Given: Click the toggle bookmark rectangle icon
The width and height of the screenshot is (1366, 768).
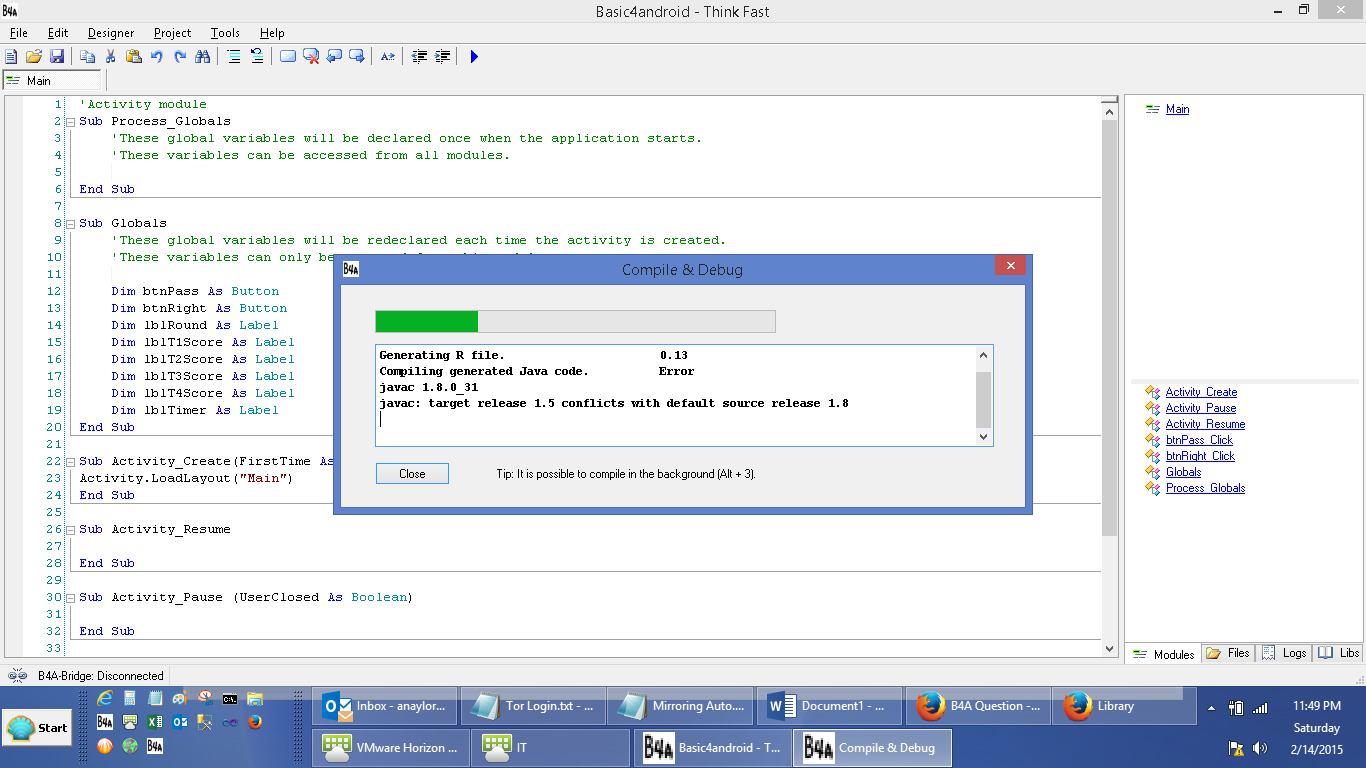Looking at the screenshot, I should pyautogui.click(x=288, y=57).
